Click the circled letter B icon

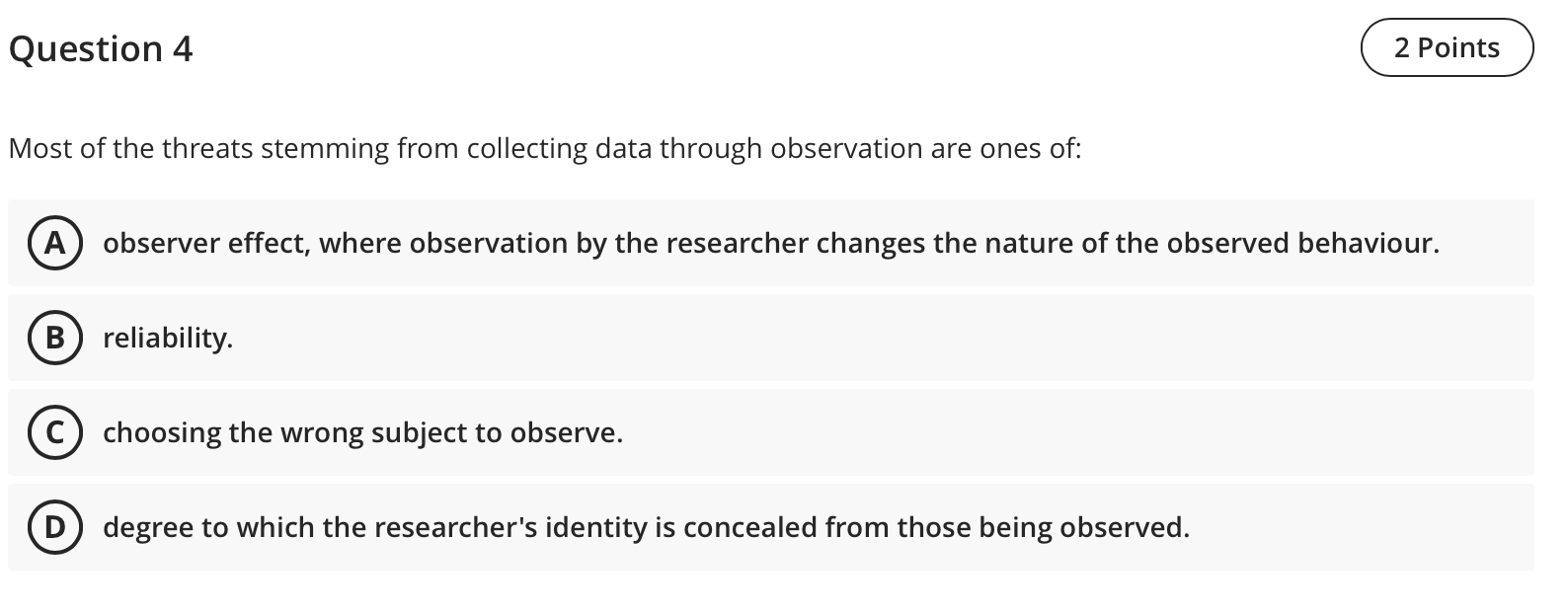(55, 338)
